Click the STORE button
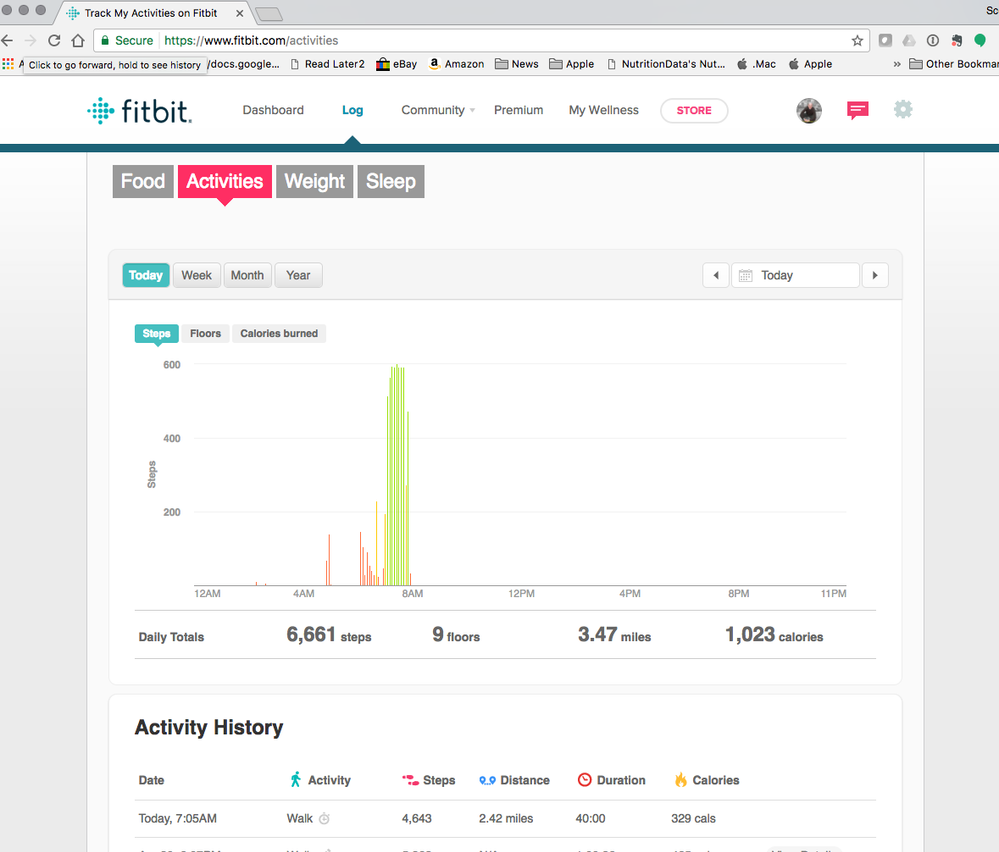This screenshot has height=852, width=999. click(694, 110)
